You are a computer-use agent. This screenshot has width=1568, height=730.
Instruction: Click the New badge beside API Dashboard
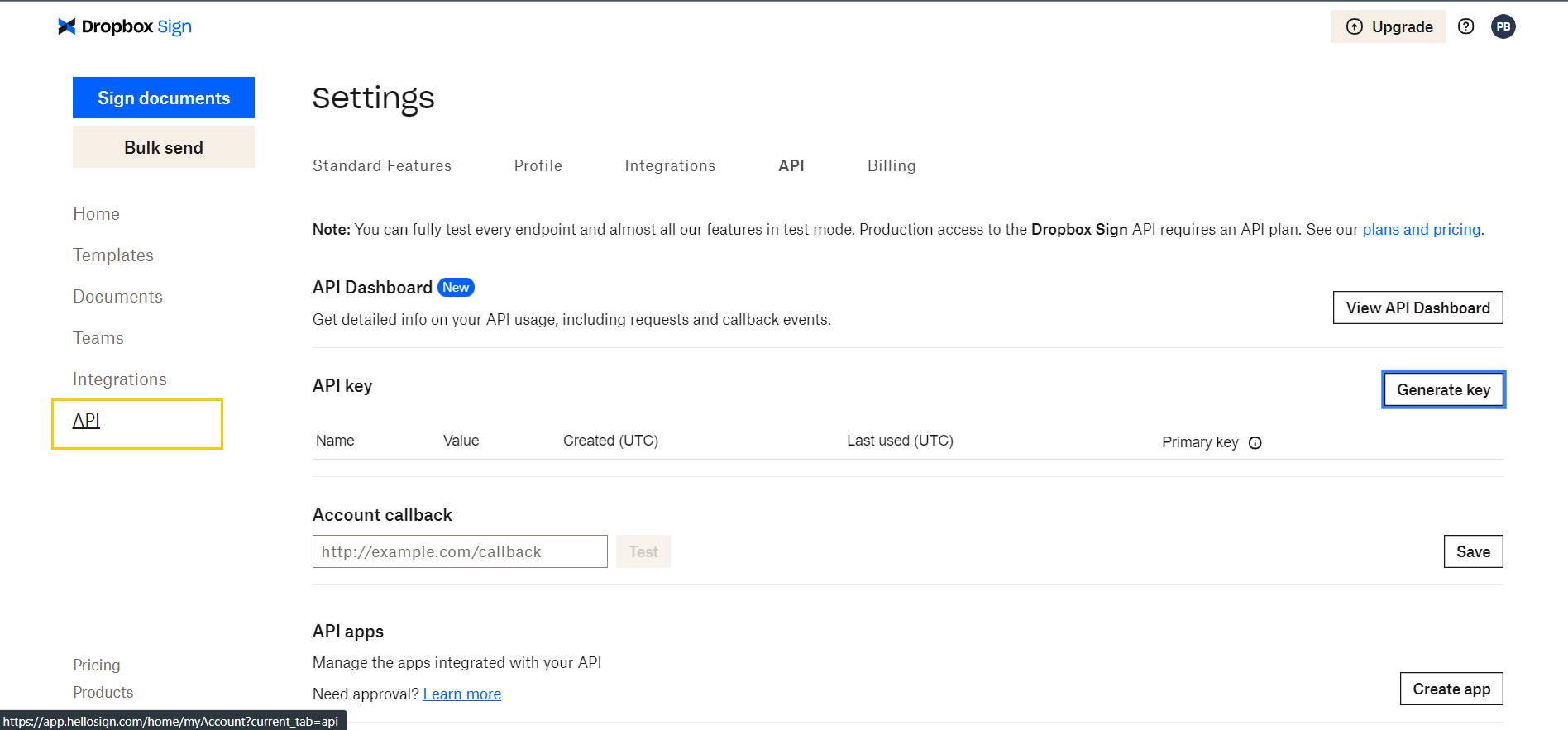(456, 287)
